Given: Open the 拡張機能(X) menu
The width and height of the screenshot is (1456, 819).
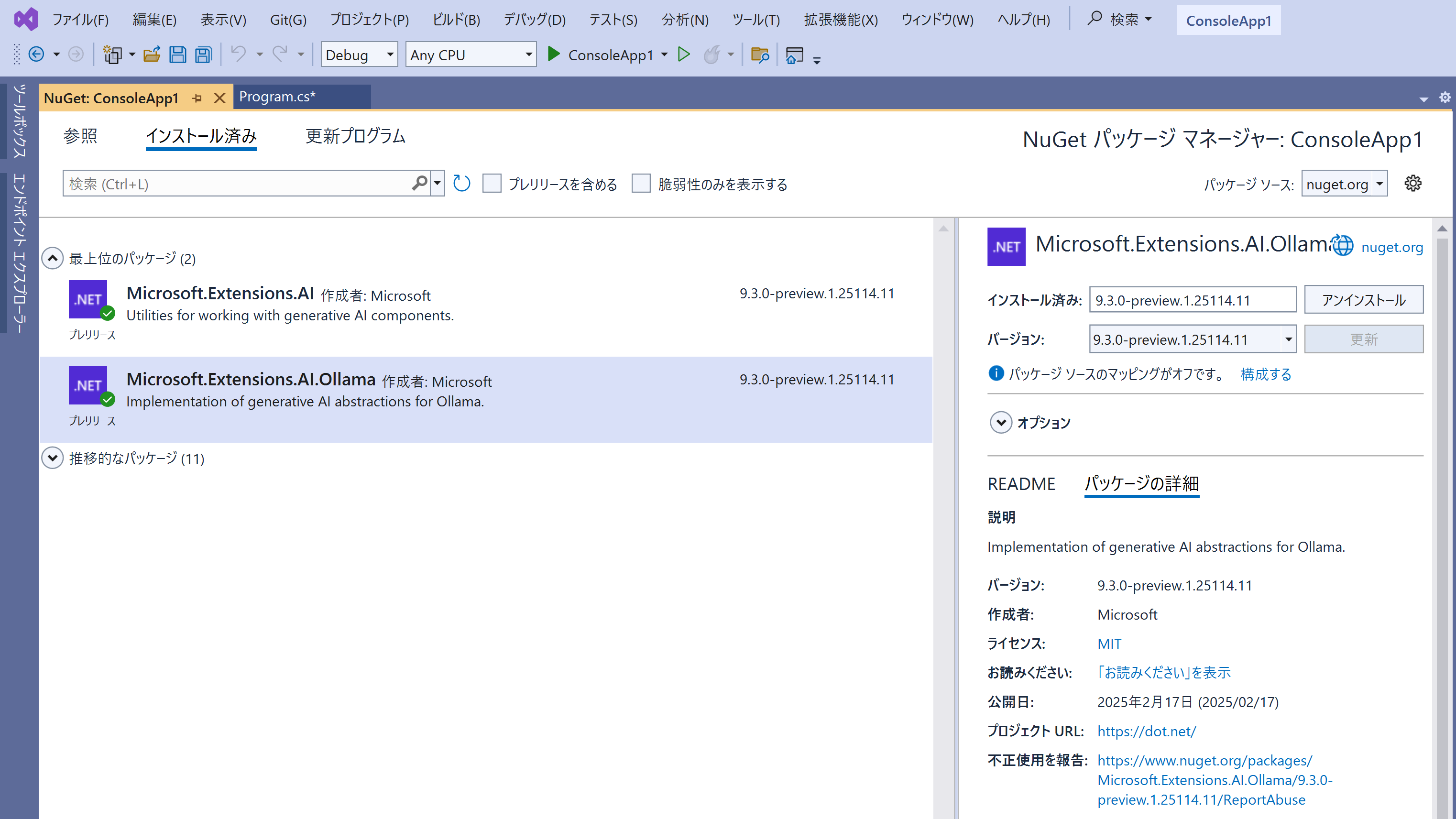Looking at the screenshot, I should coord(841,20).
